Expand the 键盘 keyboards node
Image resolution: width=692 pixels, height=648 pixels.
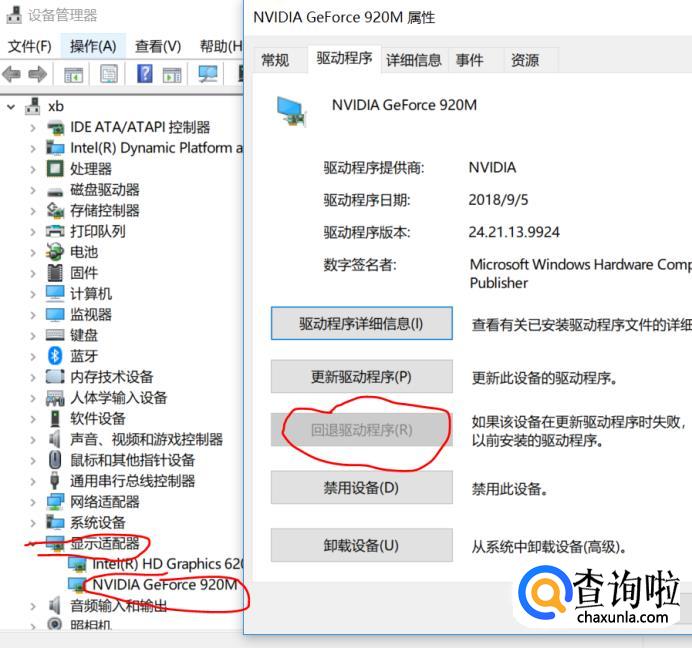33,335
